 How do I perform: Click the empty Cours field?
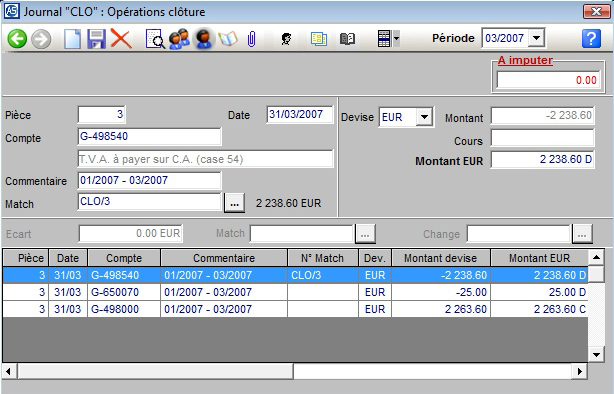coord(542,138)
